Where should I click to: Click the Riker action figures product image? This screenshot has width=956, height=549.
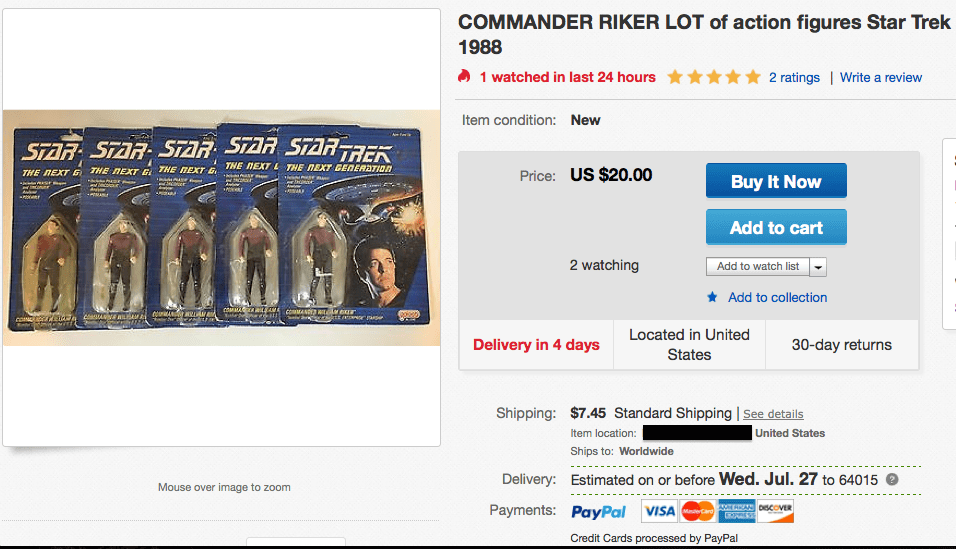coord(222,227)
